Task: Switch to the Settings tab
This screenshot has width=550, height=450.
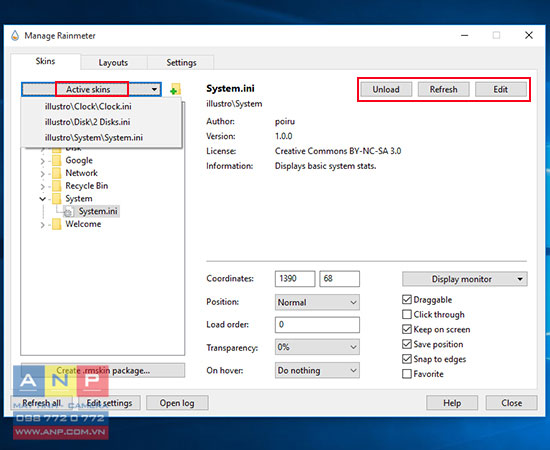Action: [181, 63]
